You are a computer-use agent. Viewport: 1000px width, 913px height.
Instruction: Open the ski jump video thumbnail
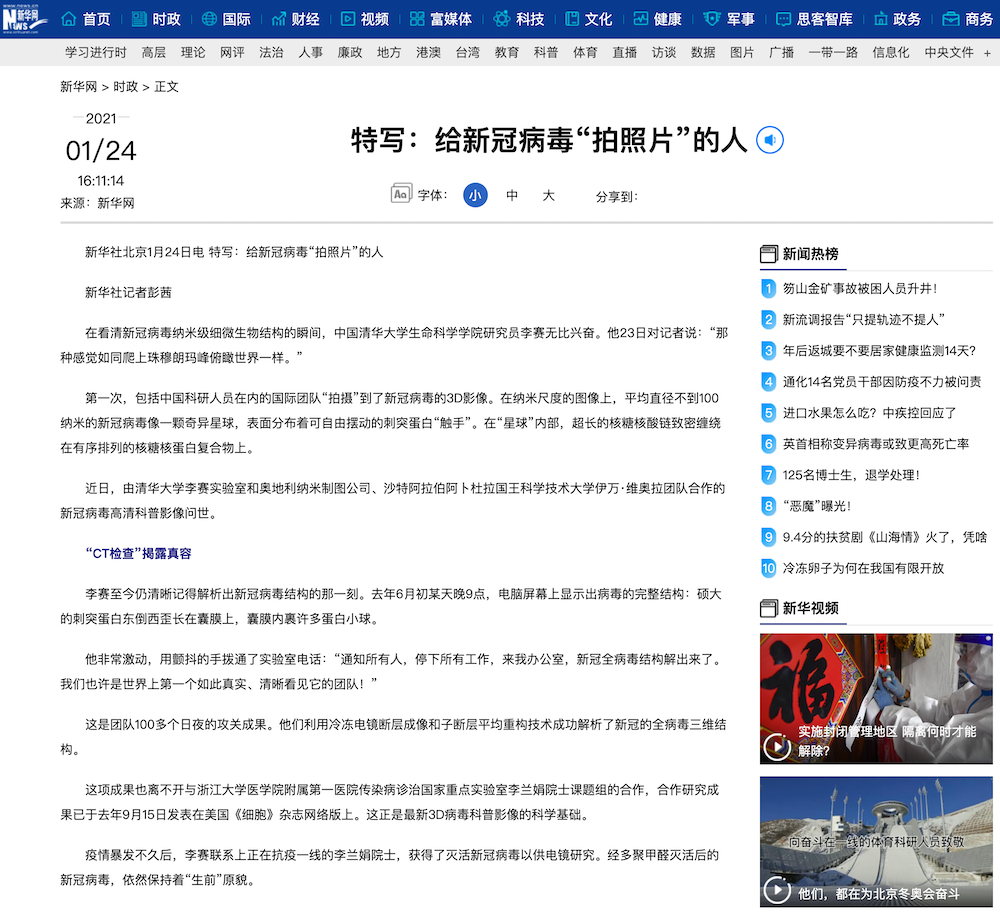tap(876, 842)
